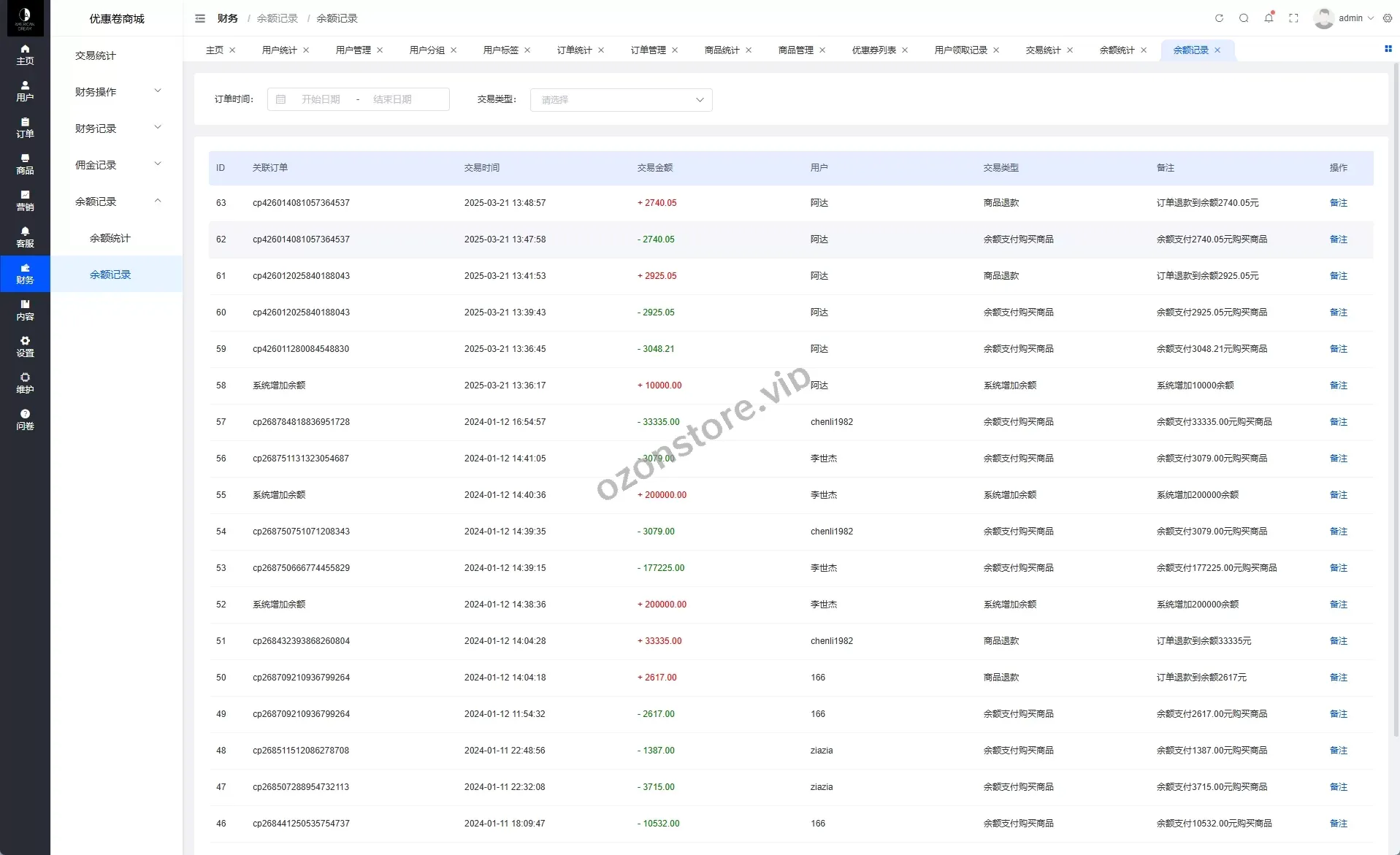Toggle fullscreen mode icon

coord(1293,18)
